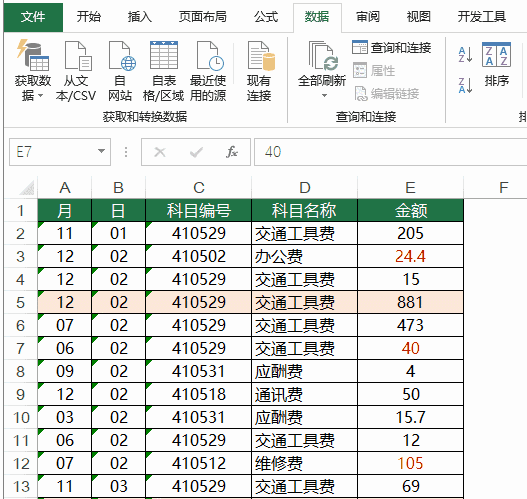Select the Data (数据) tab
Viewport: 527px width, 499px height.
317,17
